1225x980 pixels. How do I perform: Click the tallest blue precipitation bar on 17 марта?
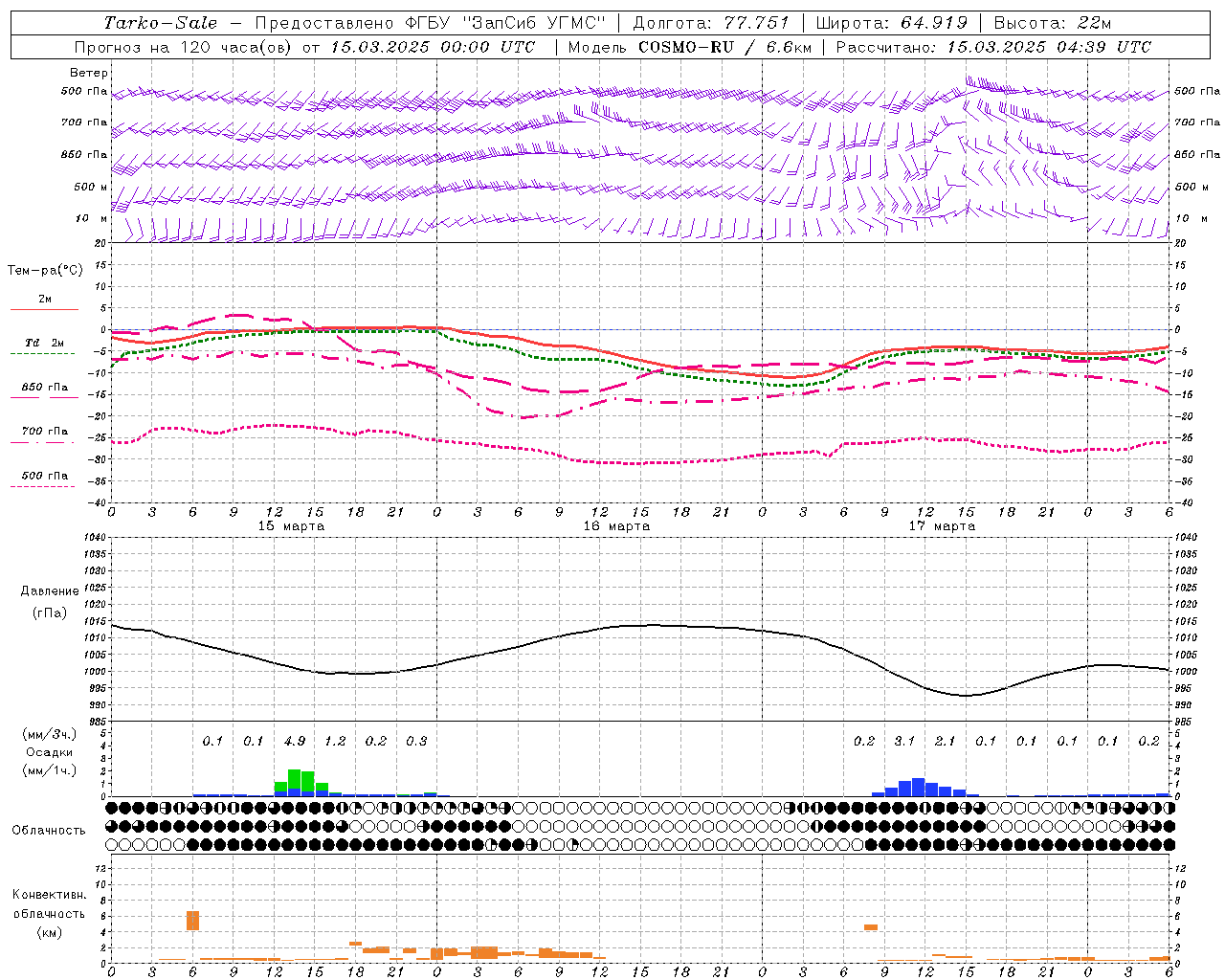click(918, 787)
